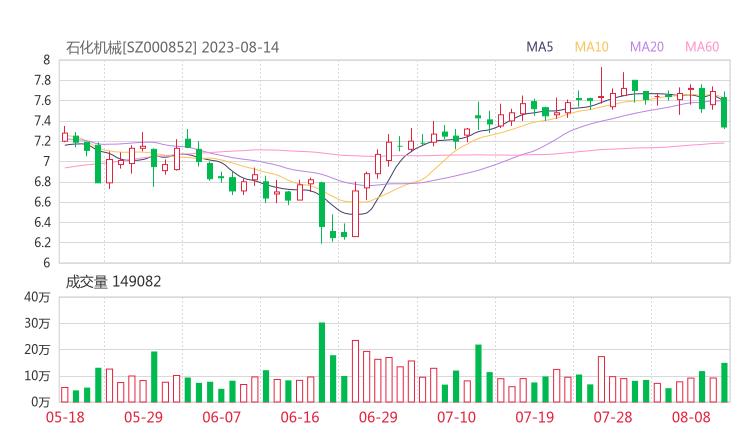Click the MA60 legend label

[x=702, y=47]
